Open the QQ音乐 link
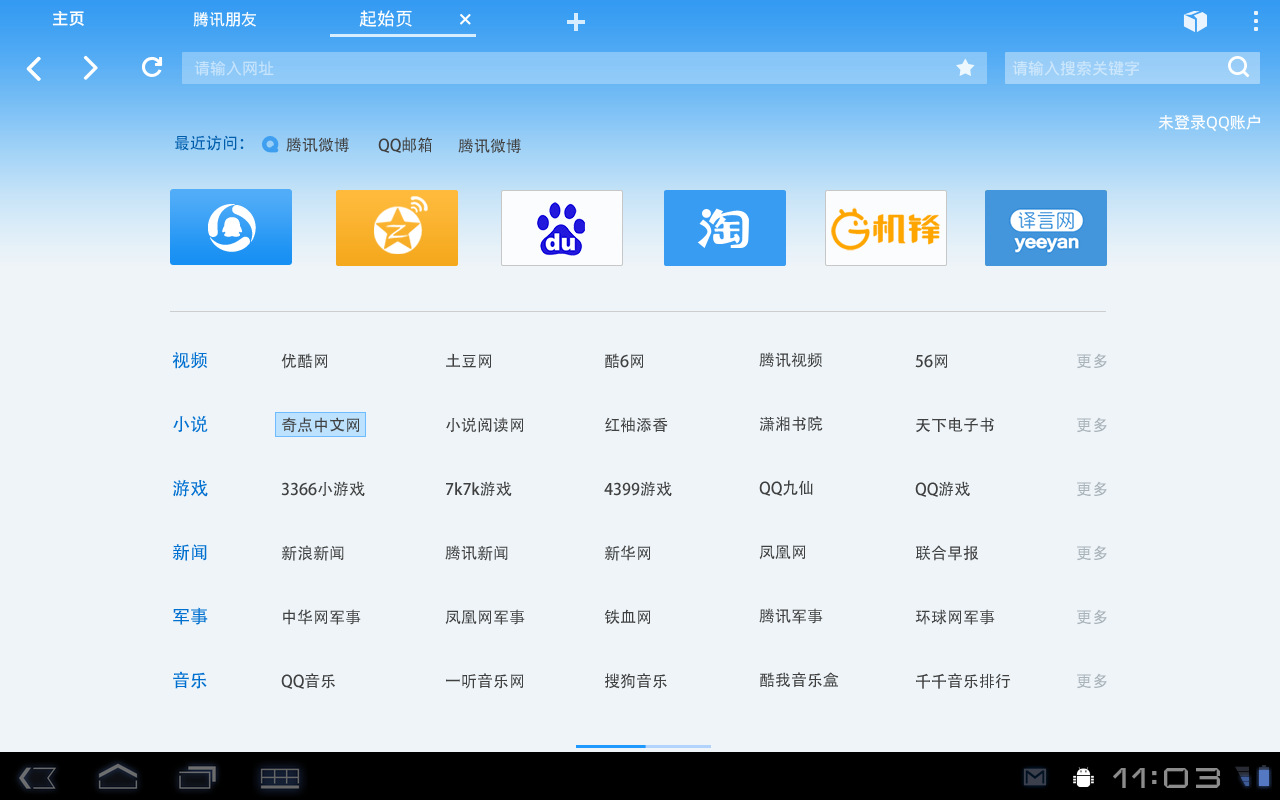1280x800 pixels. [308, 681]
